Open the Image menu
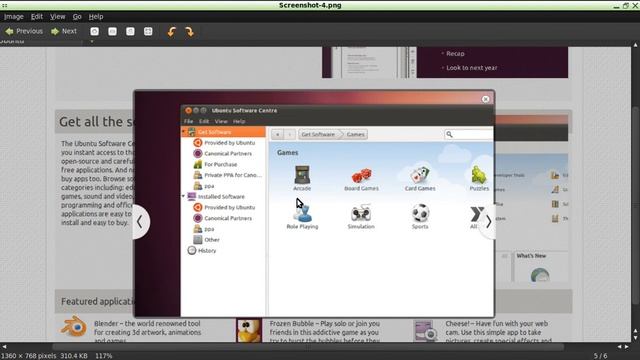The image size is (640, 360). coord(13,17)
